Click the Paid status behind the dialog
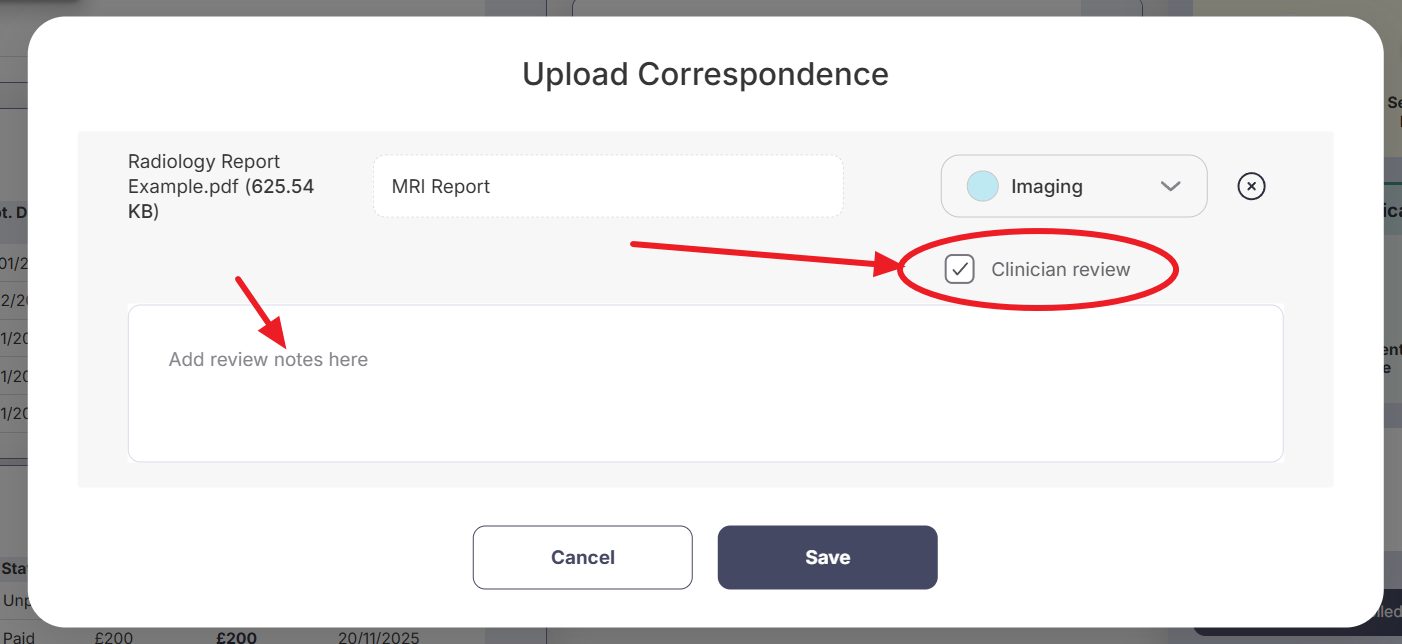The width and height of the screenshot is (1402, 644). tap(17, 637)
